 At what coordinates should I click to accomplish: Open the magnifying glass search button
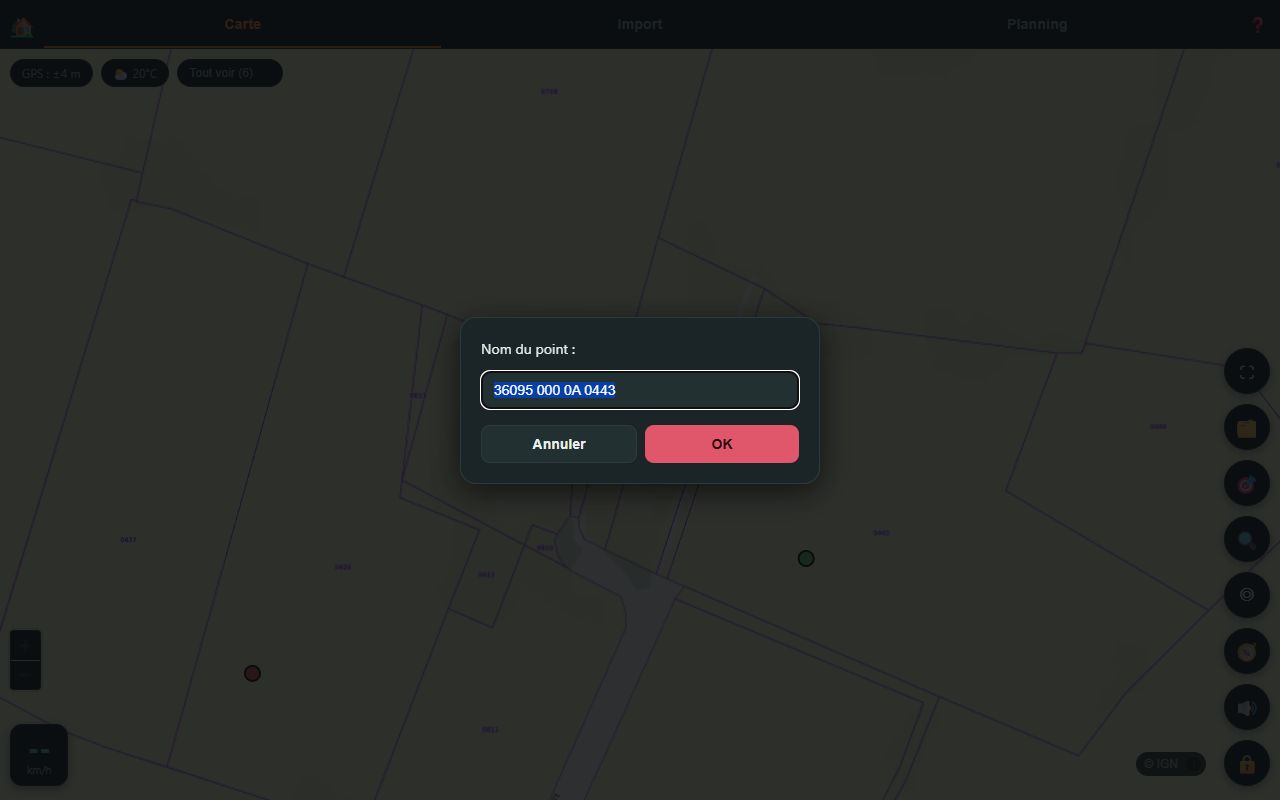tap(1247, 540)
